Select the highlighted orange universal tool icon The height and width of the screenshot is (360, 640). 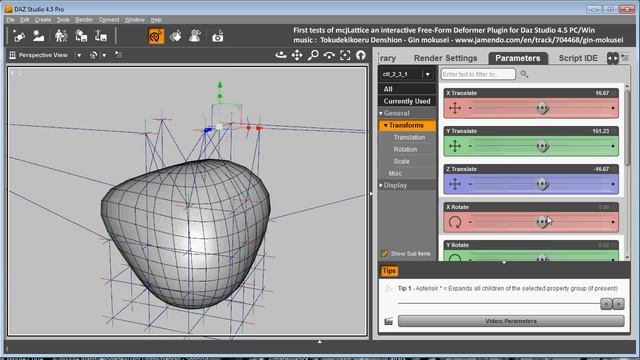pyautogui.click(x=156, y=36)
